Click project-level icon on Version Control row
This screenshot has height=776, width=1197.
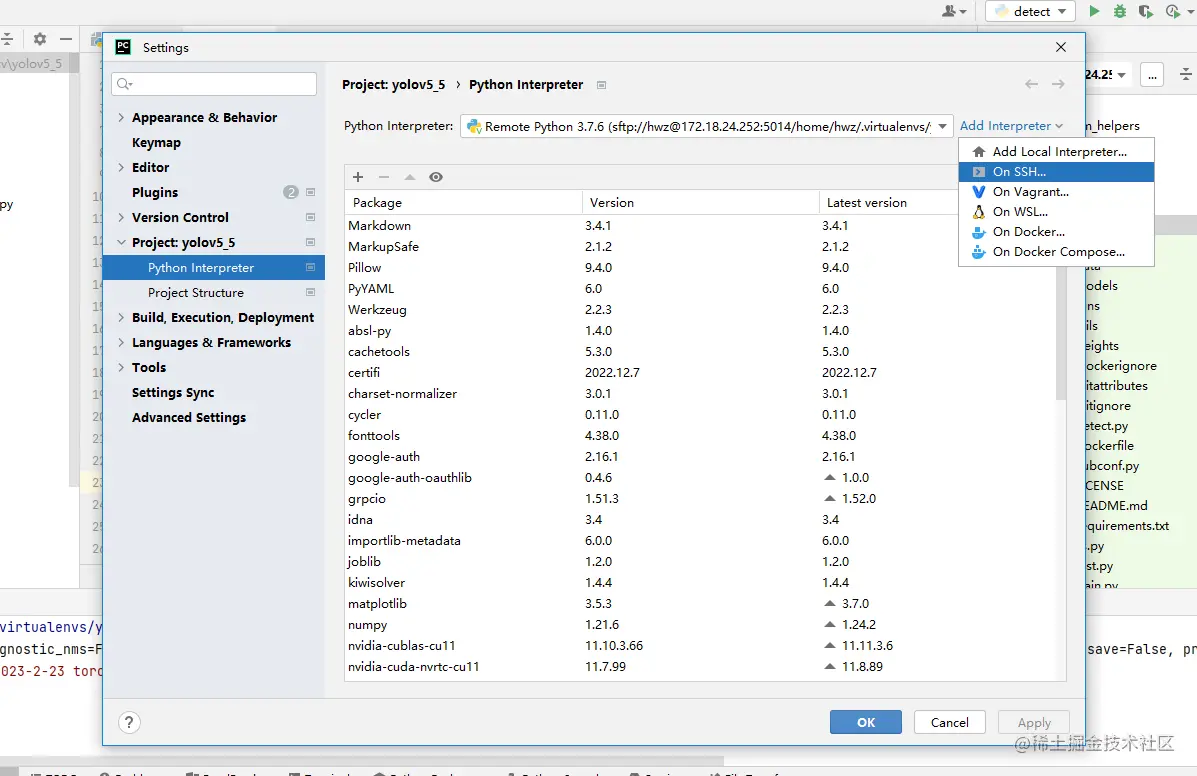click(x=311, y=217)
